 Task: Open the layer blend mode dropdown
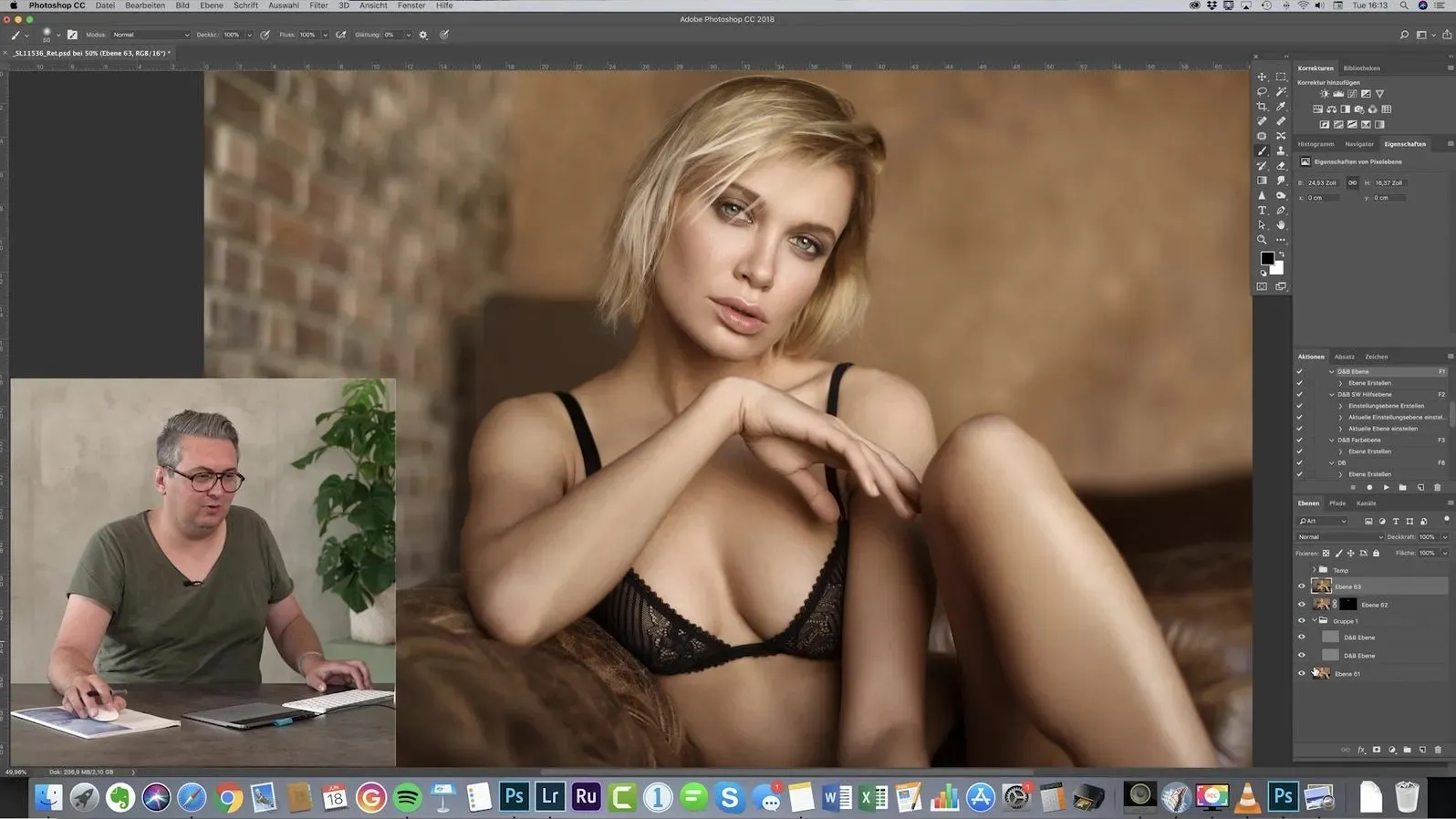1340,537
